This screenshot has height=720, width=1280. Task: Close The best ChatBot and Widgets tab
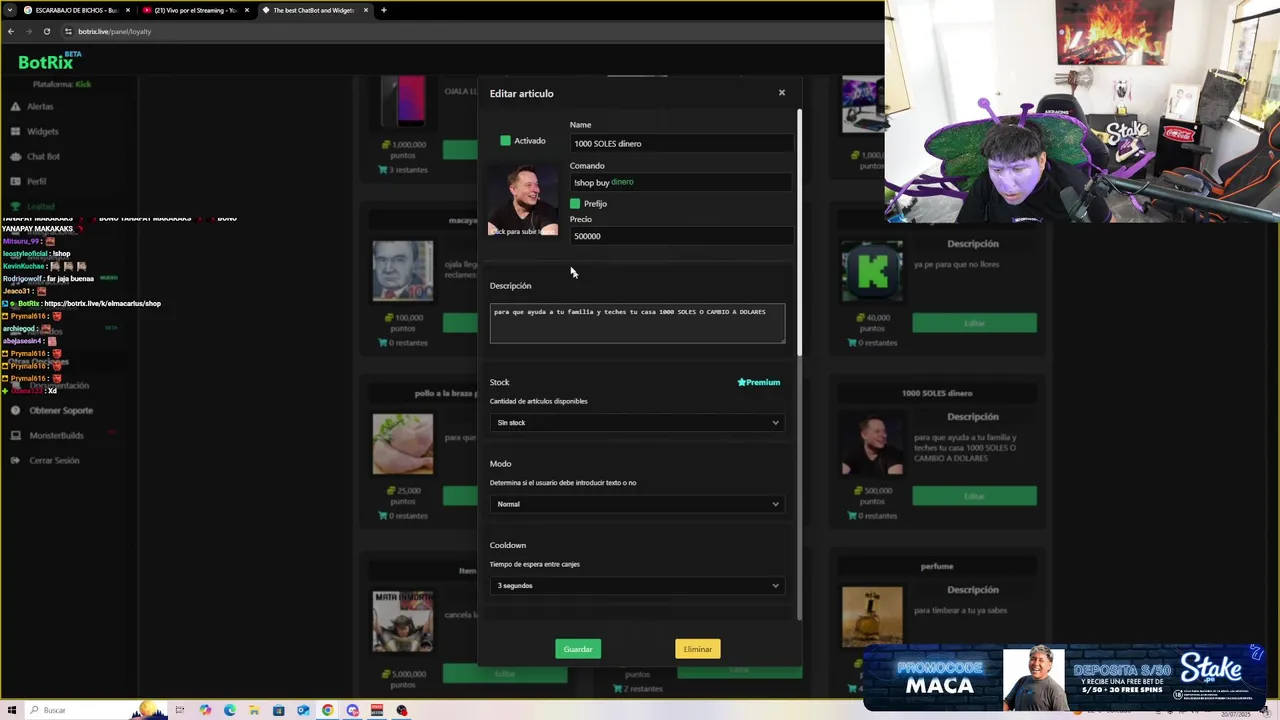366,10
